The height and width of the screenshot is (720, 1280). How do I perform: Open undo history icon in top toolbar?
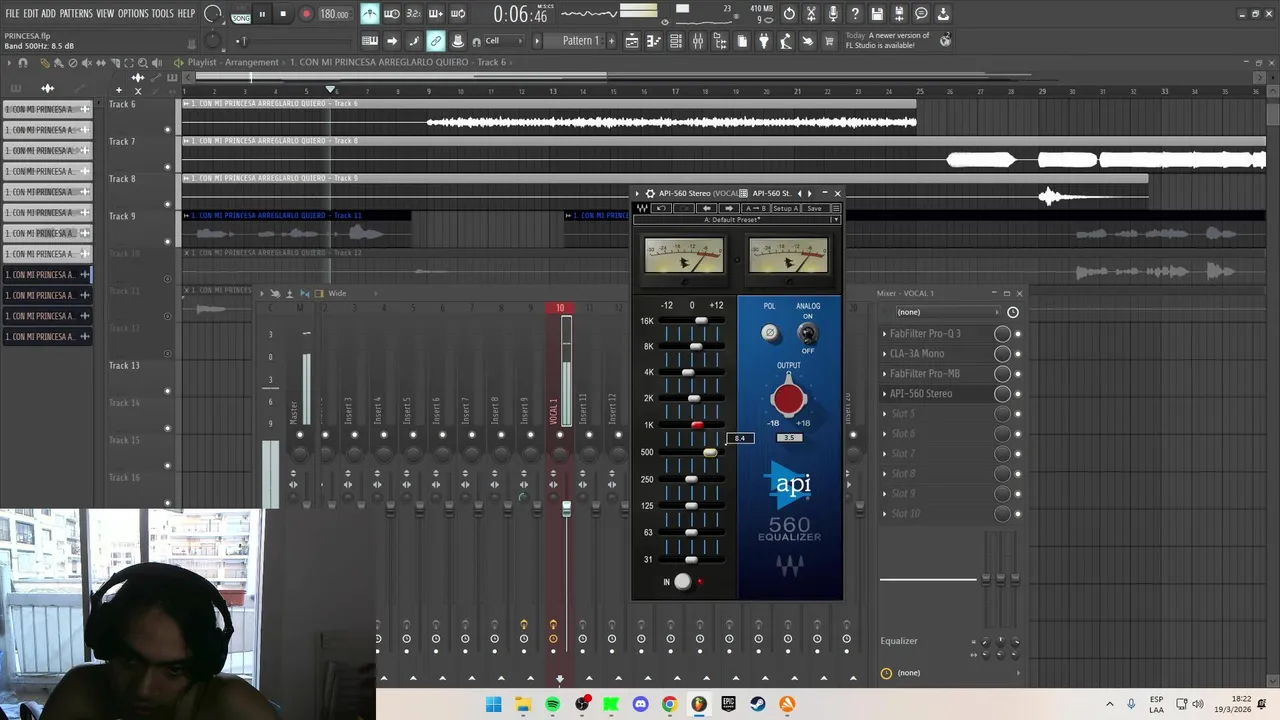(789, 14)
